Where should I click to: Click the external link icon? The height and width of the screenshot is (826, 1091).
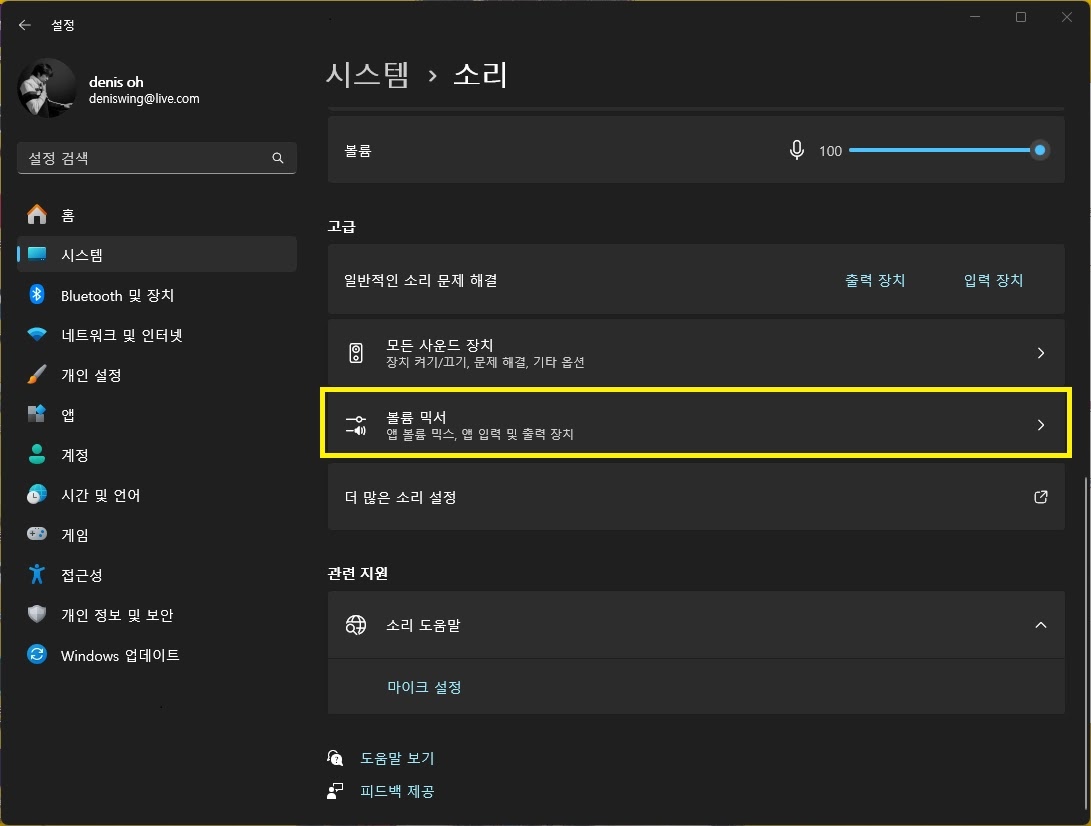(x=1041, y=497)
